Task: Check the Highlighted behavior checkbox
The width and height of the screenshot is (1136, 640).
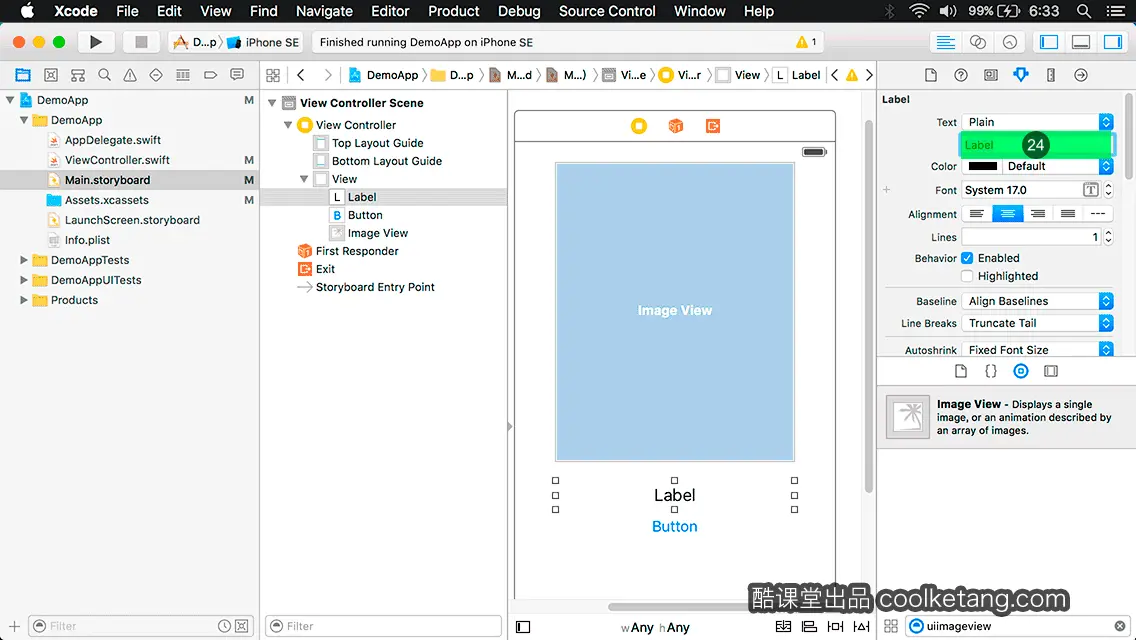Action: click(967, 276)
